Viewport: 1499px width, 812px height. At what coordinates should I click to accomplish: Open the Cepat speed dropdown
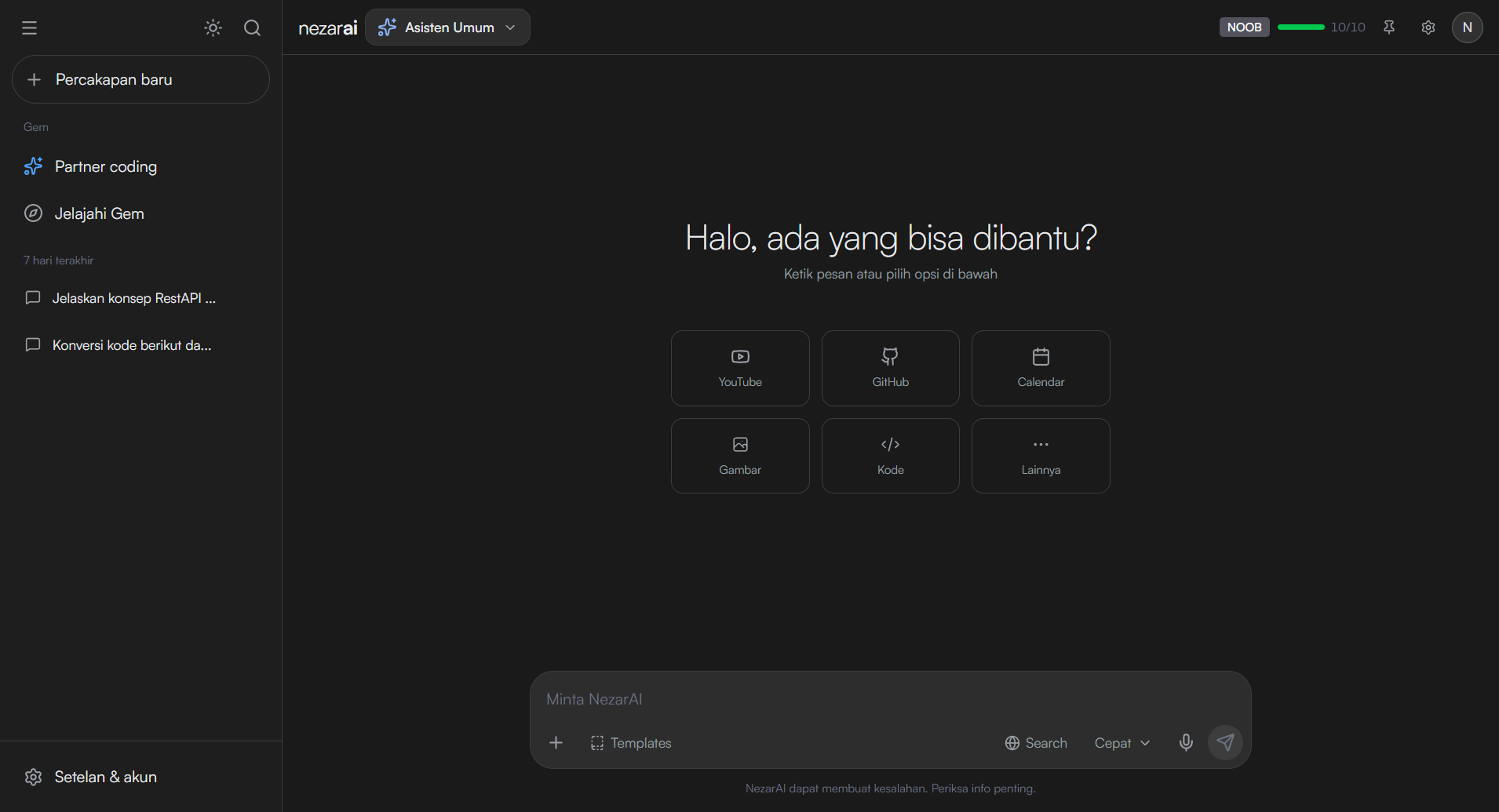(x=1122, y=743)
